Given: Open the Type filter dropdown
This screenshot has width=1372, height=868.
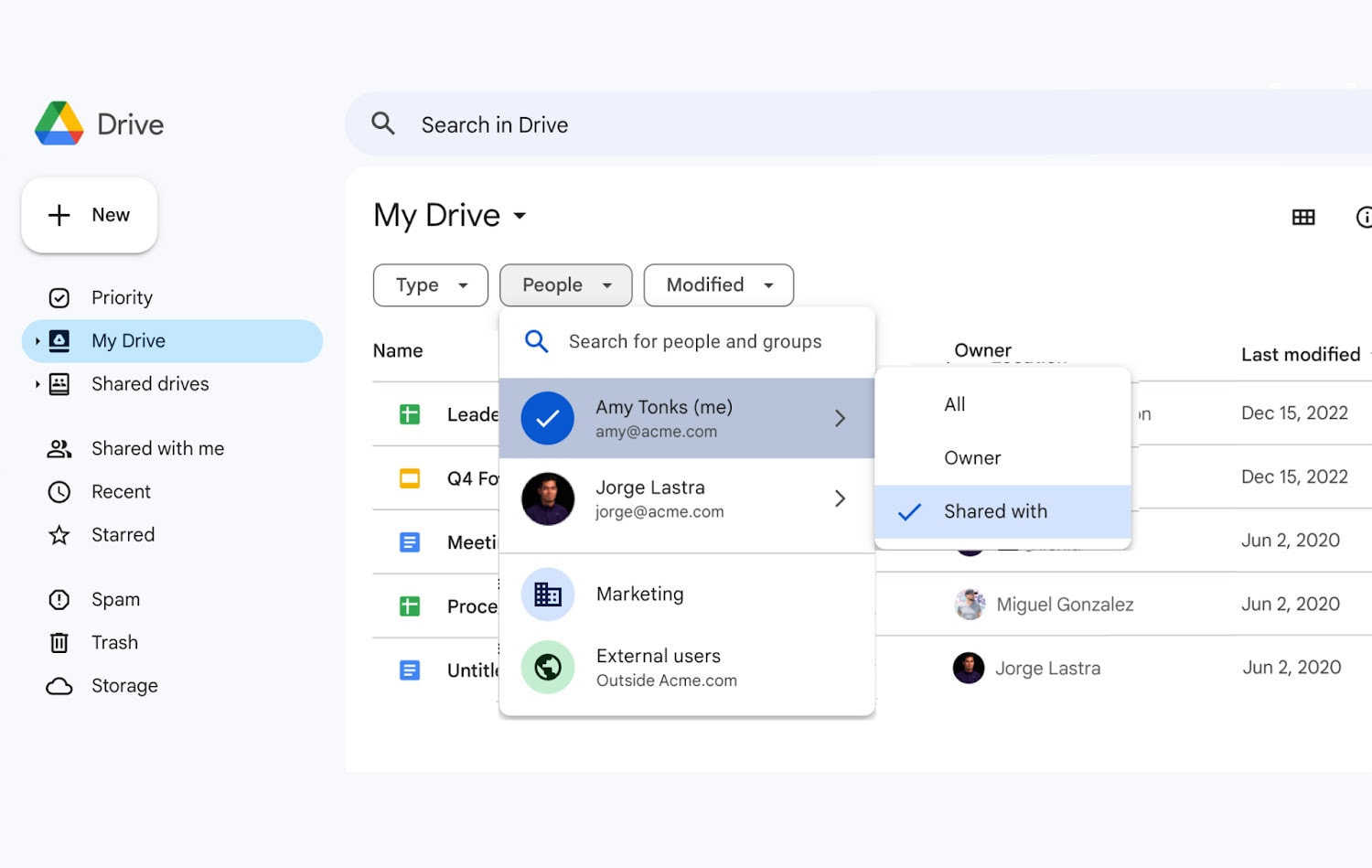Looking at the screenshot, I should pos(430,284).
